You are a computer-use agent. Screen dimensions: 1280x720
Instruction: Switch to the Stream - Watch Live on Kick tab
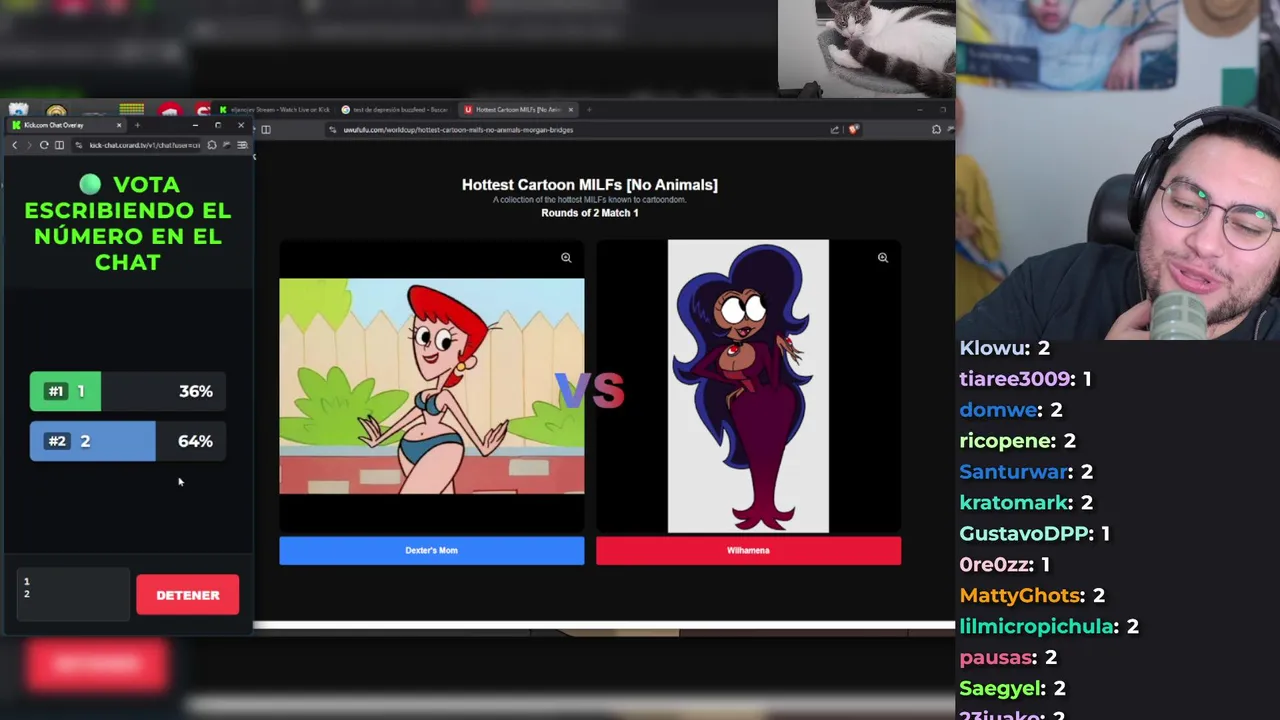[275, 109]
